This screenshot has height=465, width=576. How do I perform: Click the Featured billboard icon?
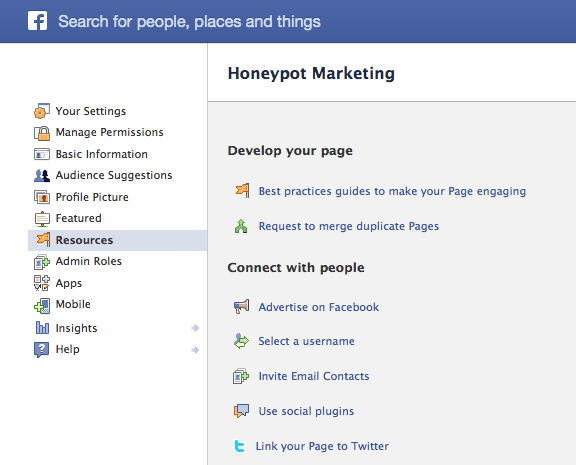(42, 219)
